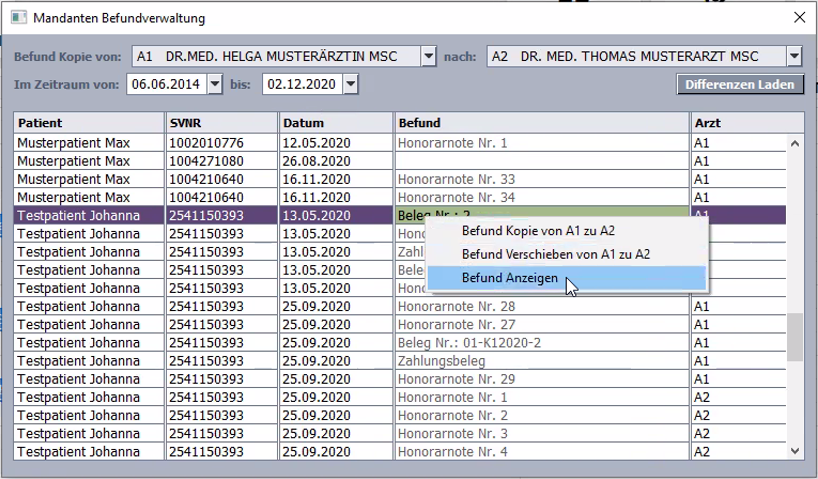Click the Mandanten Befundverwaltung window icon
This screenshot has height=479, width=818.
pos(19,18)
